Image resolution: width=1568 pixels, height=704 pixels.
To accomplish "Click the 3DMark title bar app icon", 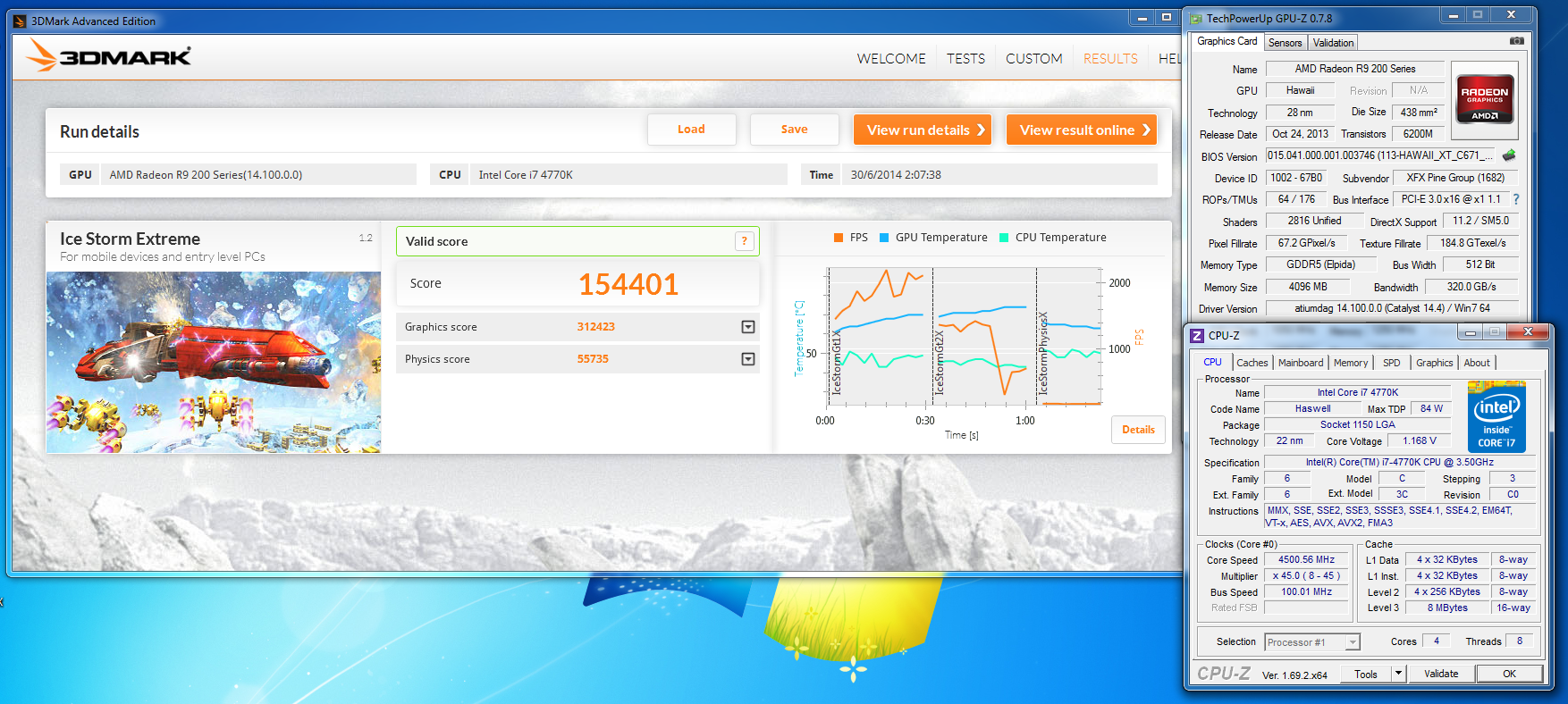I will (20, 21).
